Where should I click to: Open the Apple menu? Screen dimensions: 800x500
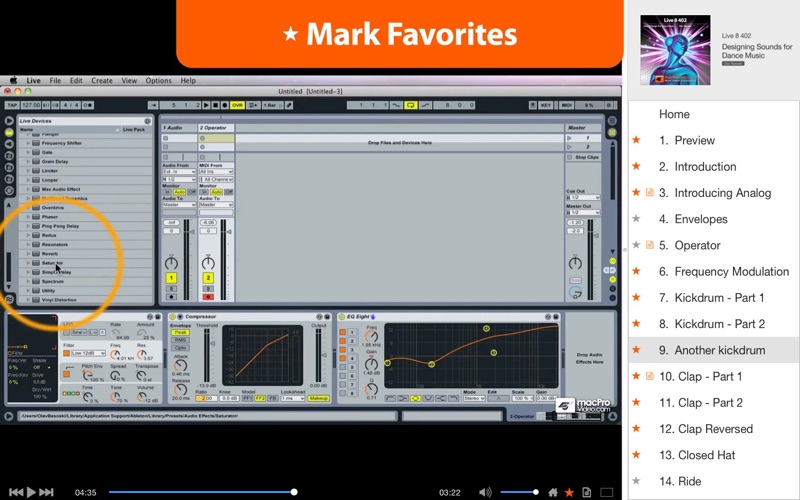coord(13,80)
